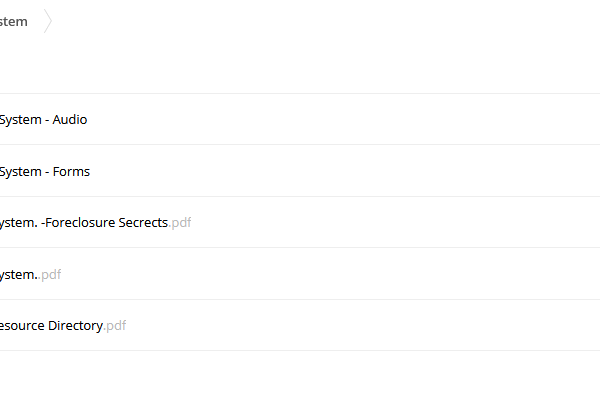Click the gray pdf extension after "ystem.."
600x403 pixels.
coord(51,275)
